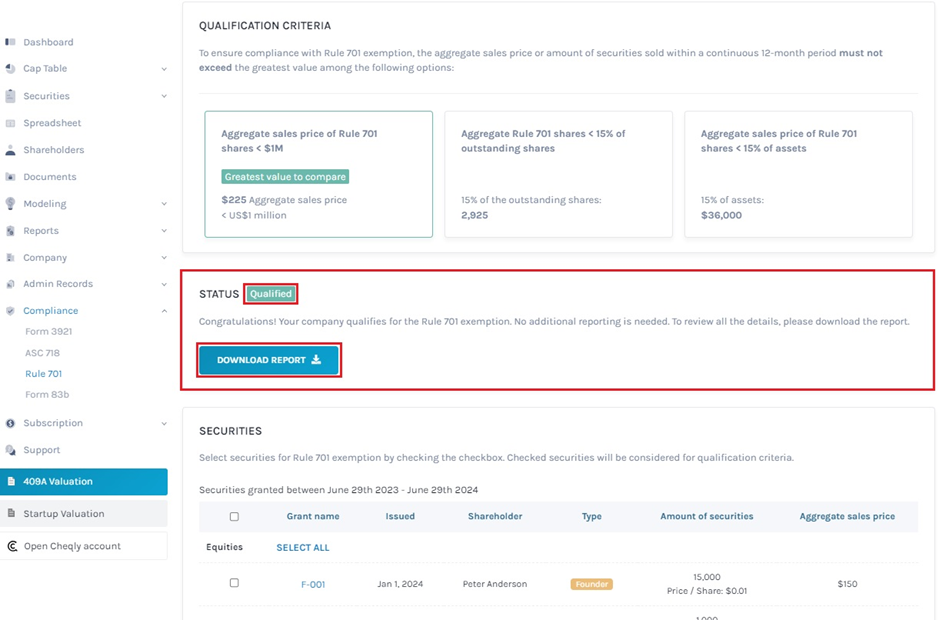The image size is (939, 620).
Task: Click the $36,000 assets value
Action: 721,215
